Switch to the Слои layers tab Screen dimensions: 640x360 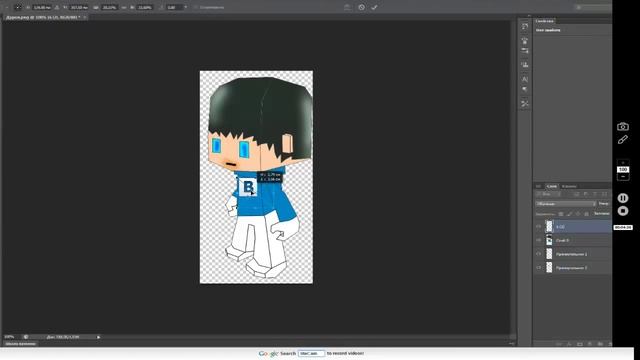pos(552,186)
